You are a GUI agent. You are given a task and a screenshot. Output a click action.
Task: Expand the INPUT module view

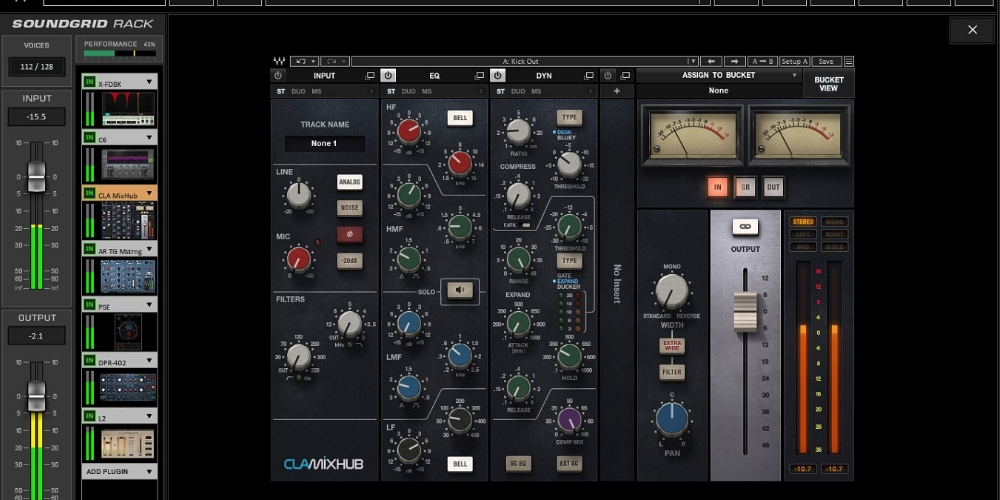coord(370,76)
